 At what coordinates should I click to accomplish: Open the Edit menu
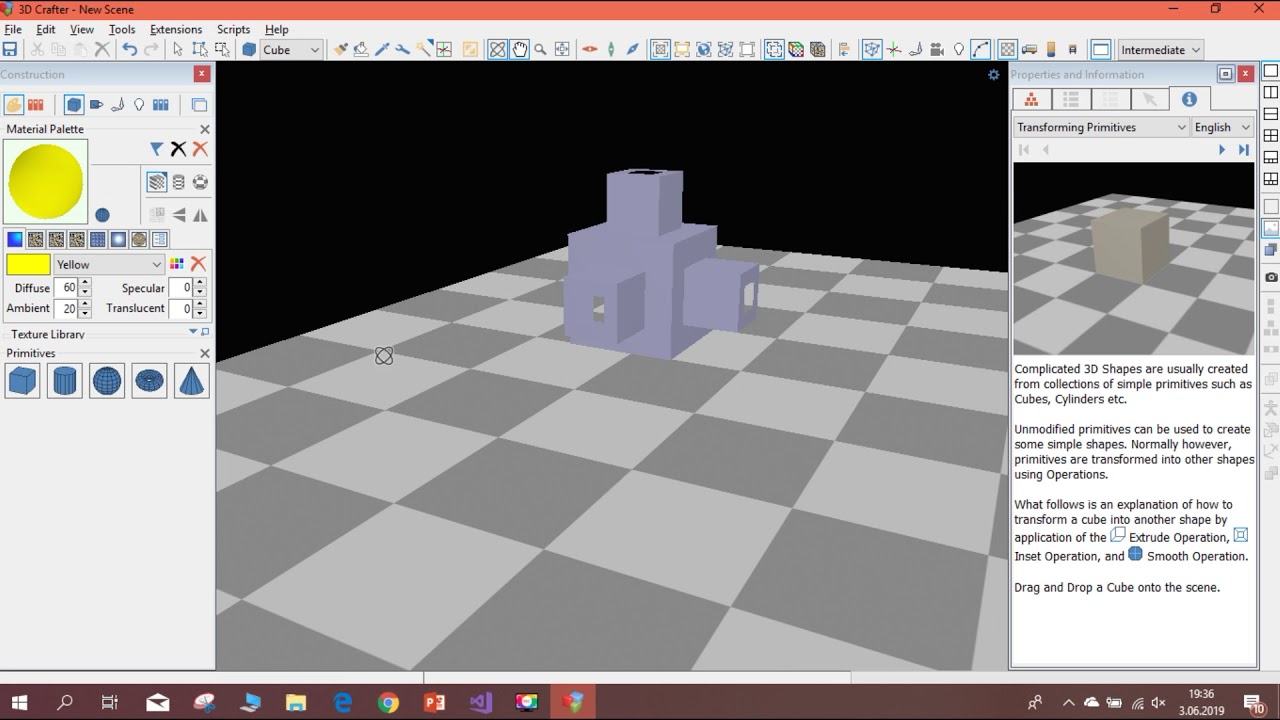click(x=46, y=29)
